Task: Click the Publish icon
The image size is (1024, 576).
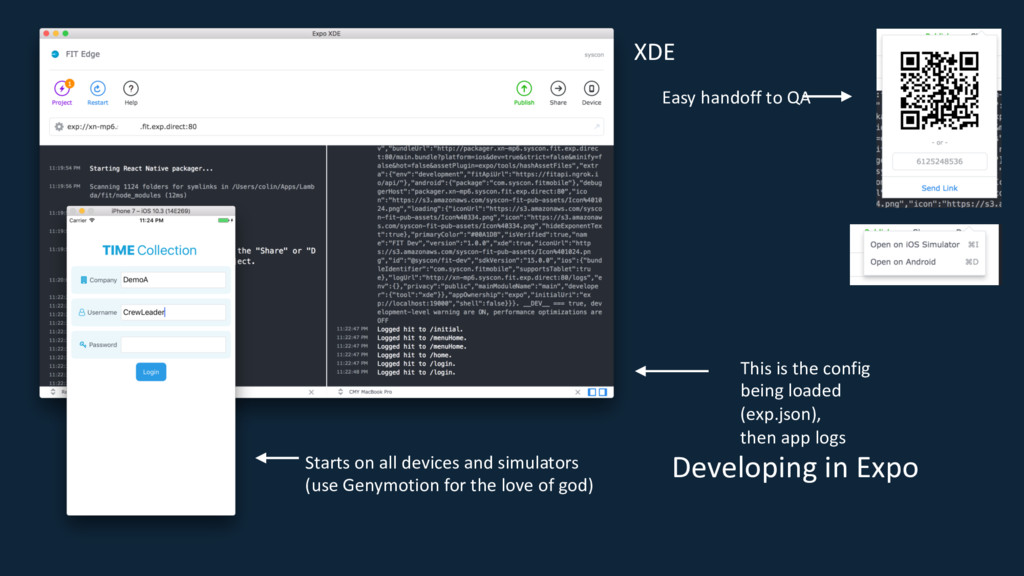Action: pos(524,88)
